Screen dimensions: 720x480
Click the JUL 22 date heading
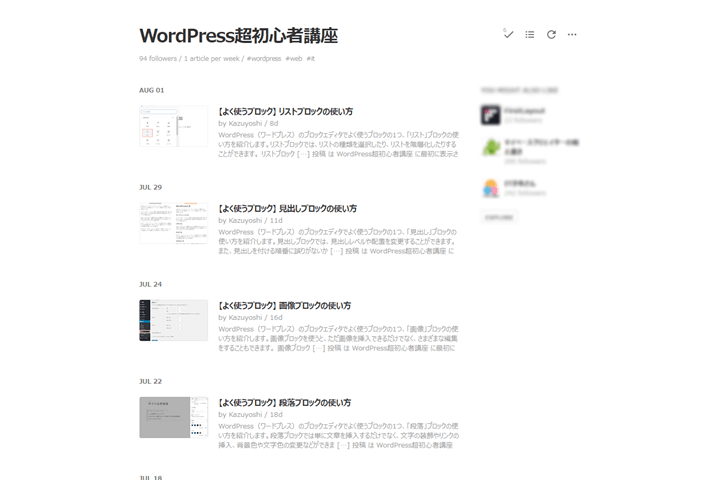pos(151,381)
